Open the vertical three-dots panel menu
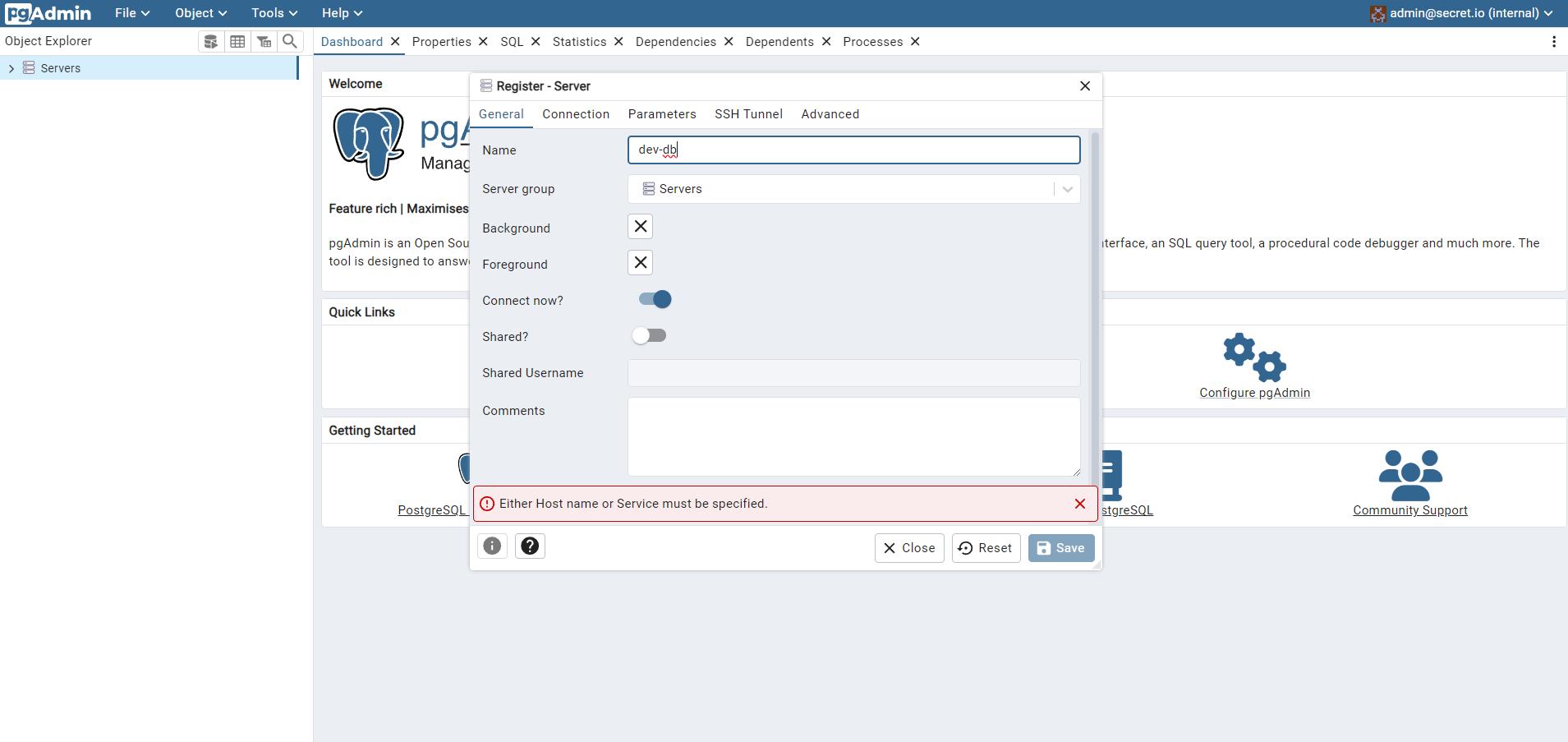 click(x=1553, y=41)
